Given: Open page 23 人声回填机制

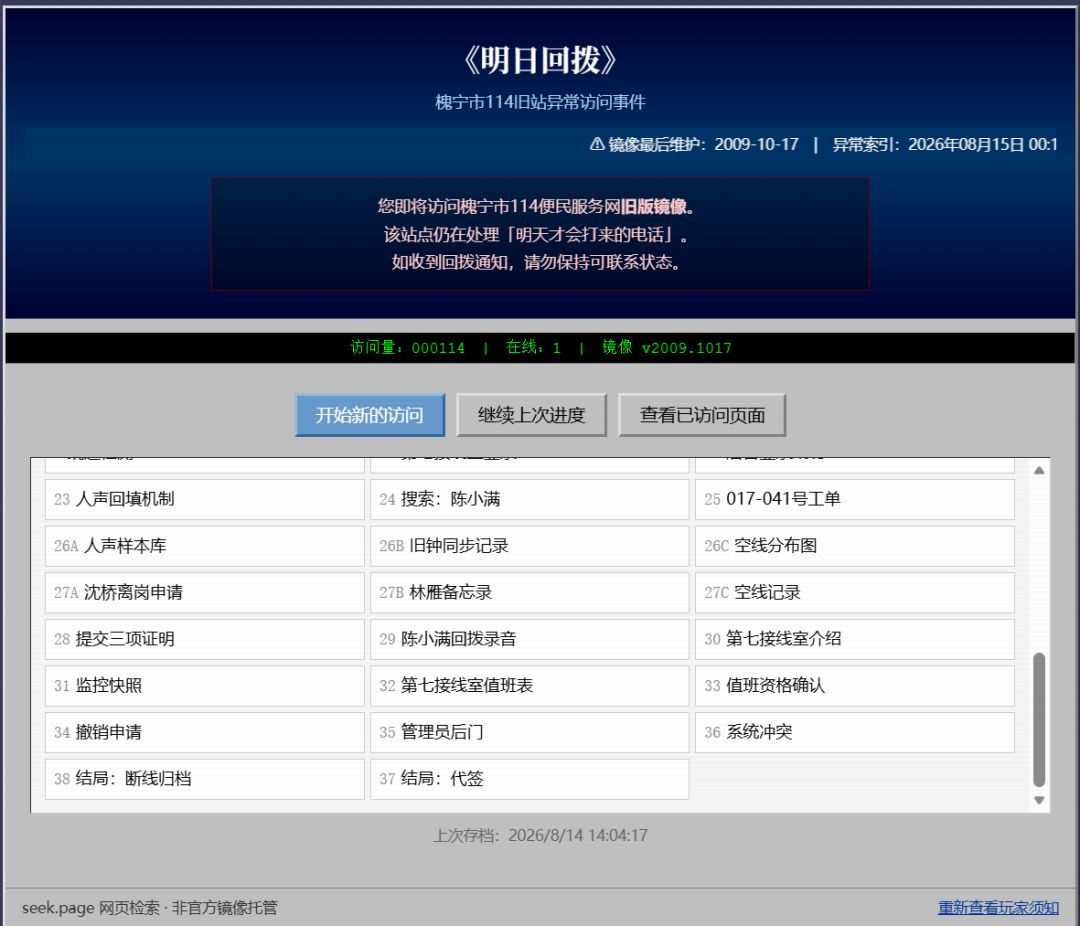Looking at the screenshot, I should [205, 500].
